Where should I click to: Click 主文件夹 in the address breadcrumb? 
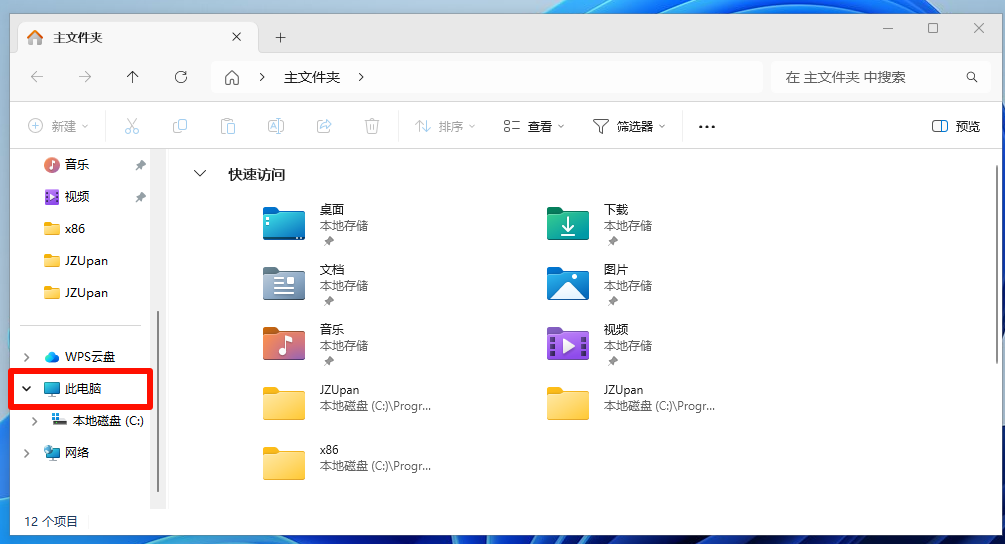point(311,78)
